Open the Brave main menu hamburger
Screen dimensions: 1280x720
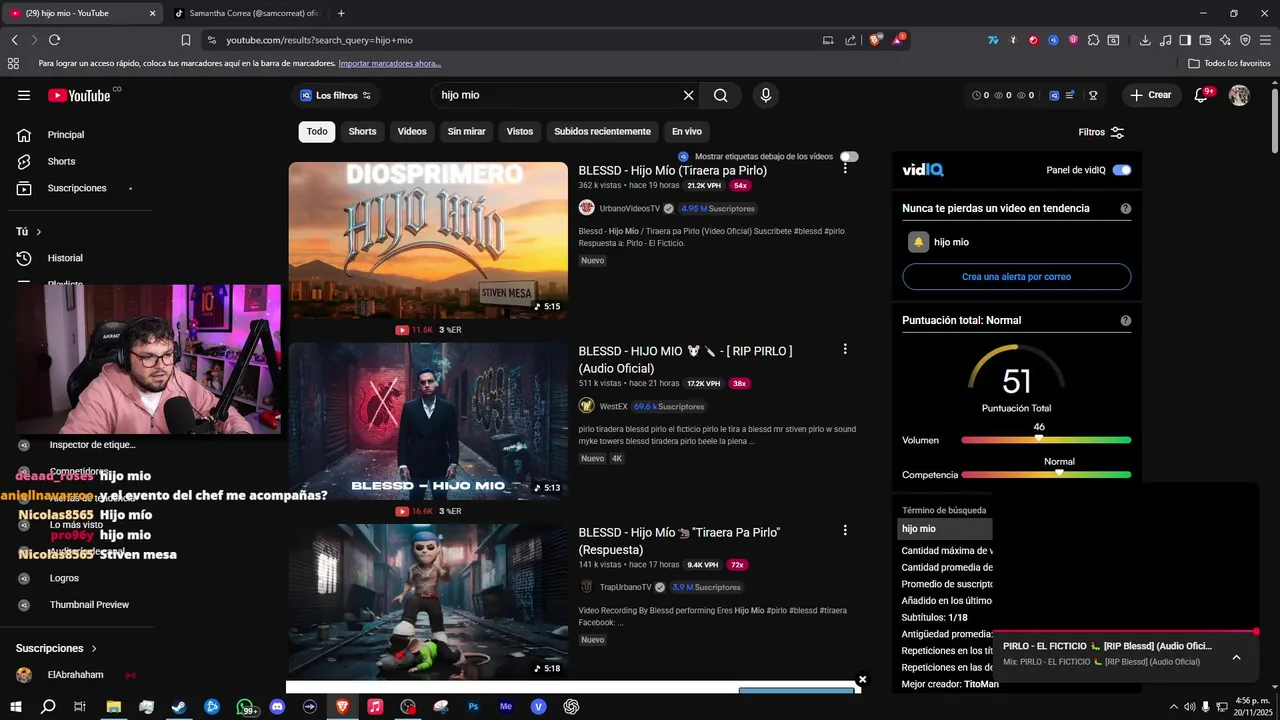(1265, 40)
